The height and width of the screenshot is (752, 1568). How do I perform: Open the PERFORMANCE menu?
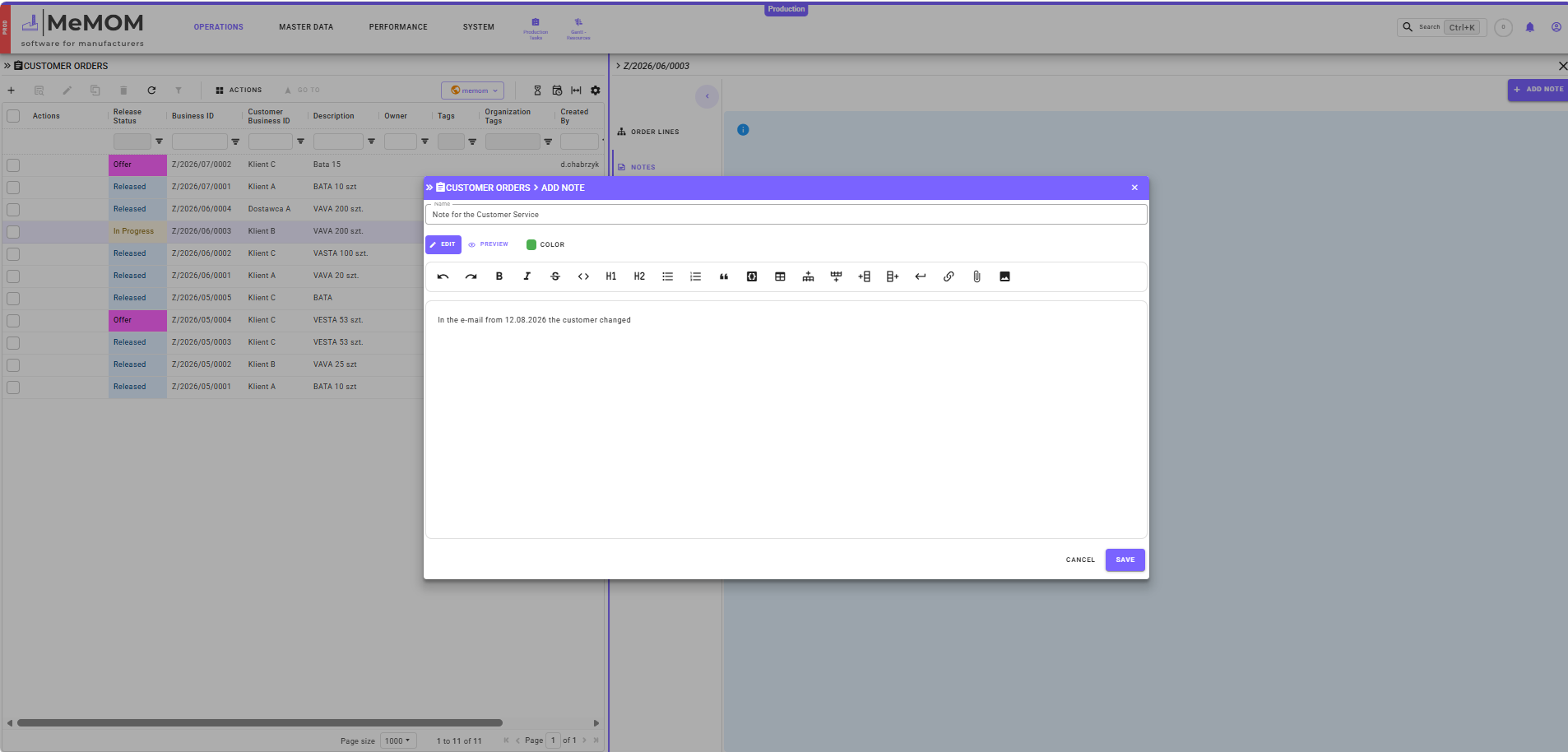(x=398, y=27)
